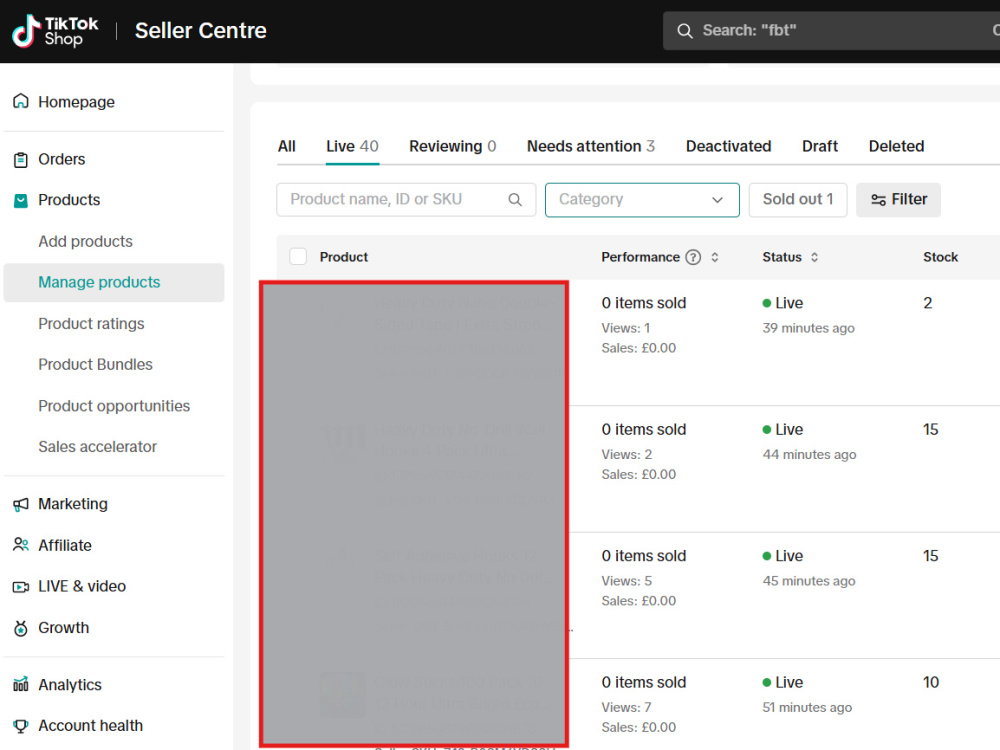Click the Homepage house icon
Screen dimensions: 1000x750
tap(21, 101)
